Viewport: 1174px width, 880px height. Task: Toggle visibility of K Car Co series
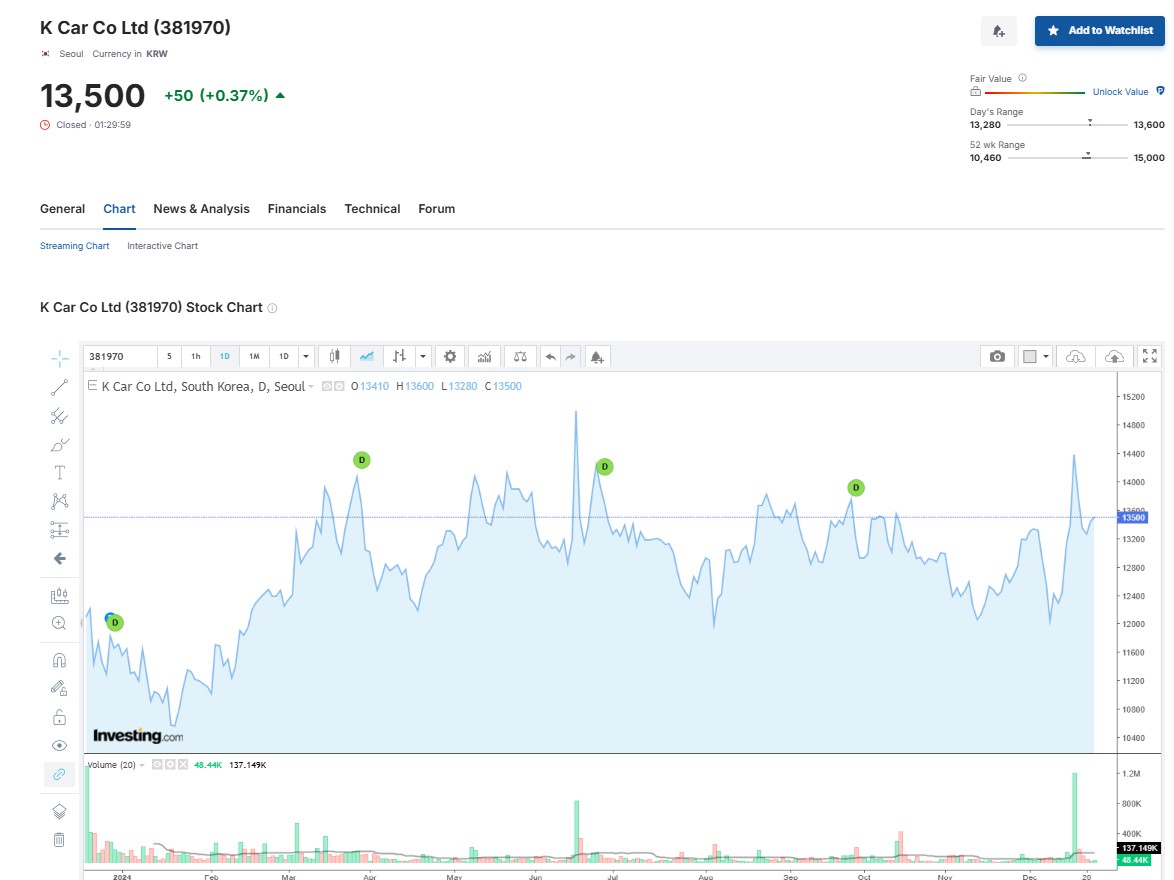[x=327, y=386]
